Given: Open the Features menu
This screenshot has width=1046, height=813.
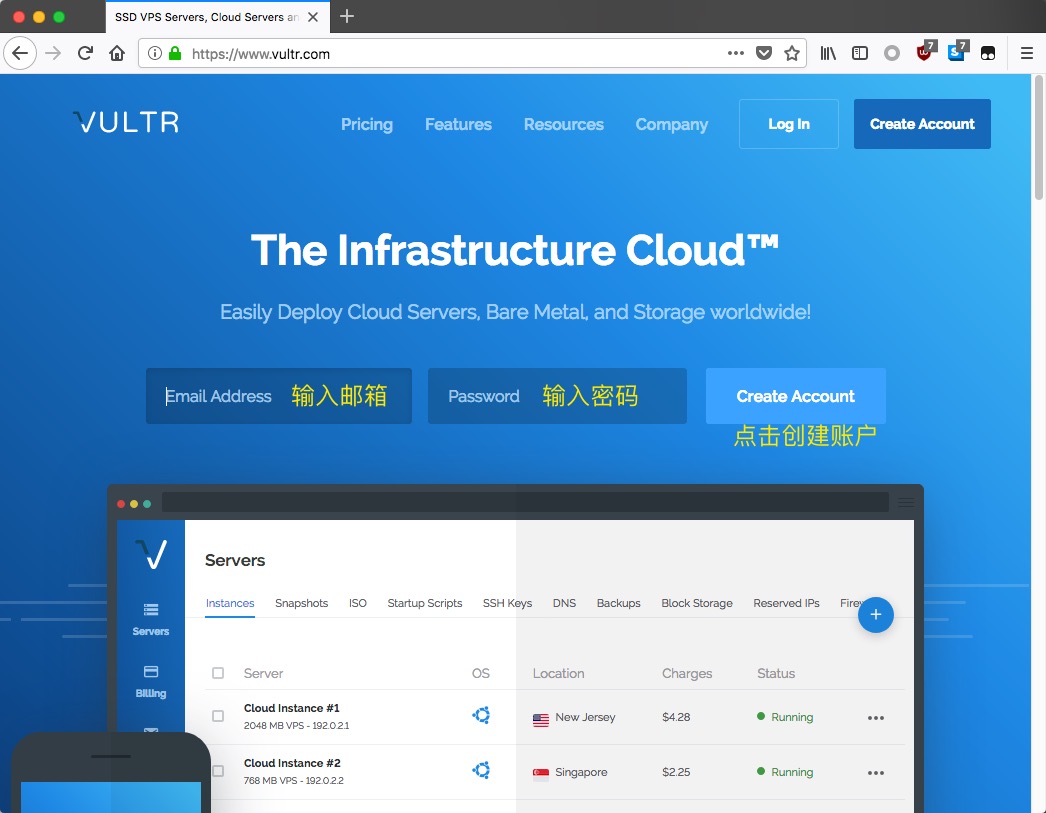Looking at the screenshot, I should tap(458, 125).
